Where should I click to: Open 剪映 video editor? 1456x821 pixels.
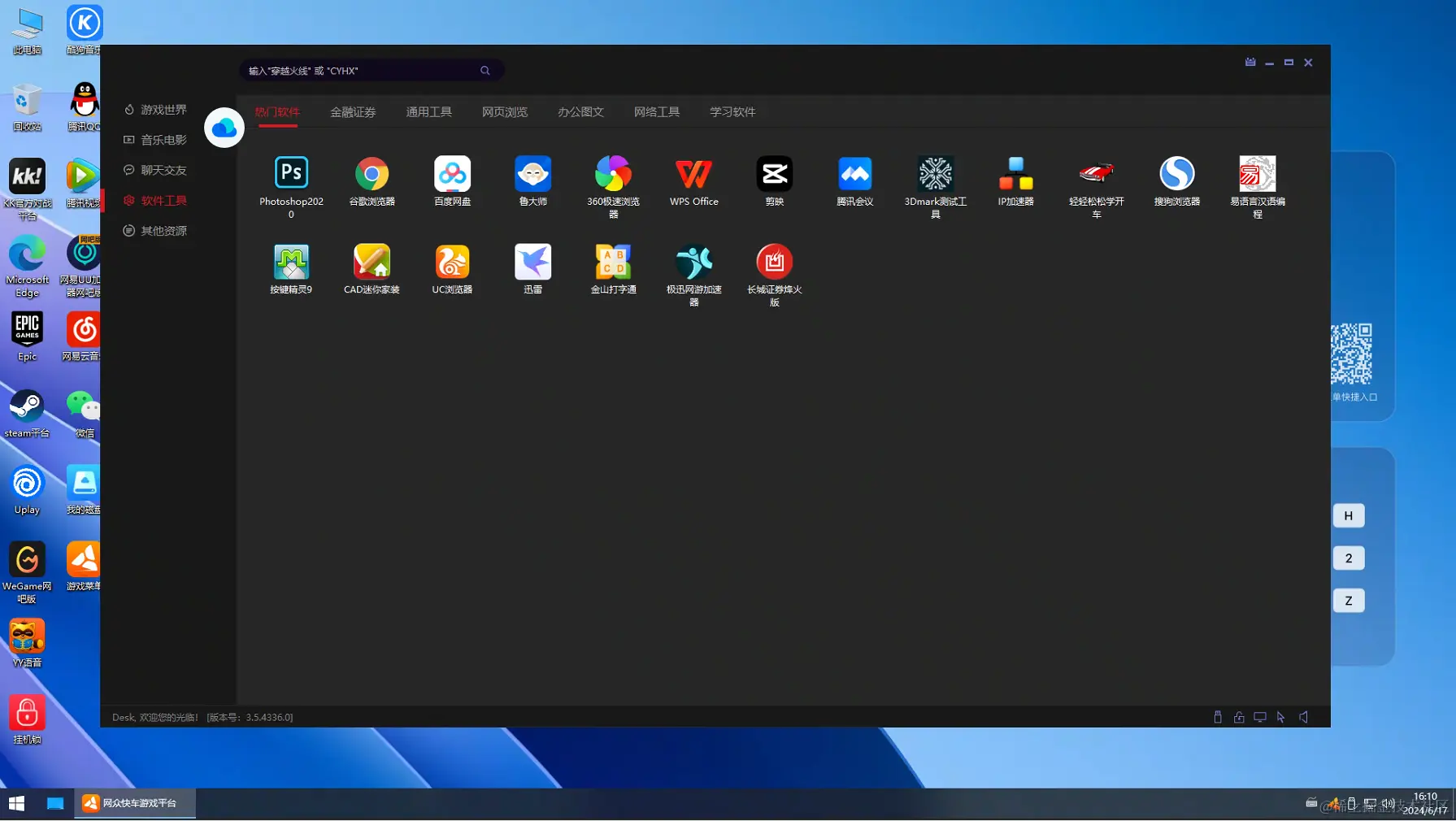(774, 173)
